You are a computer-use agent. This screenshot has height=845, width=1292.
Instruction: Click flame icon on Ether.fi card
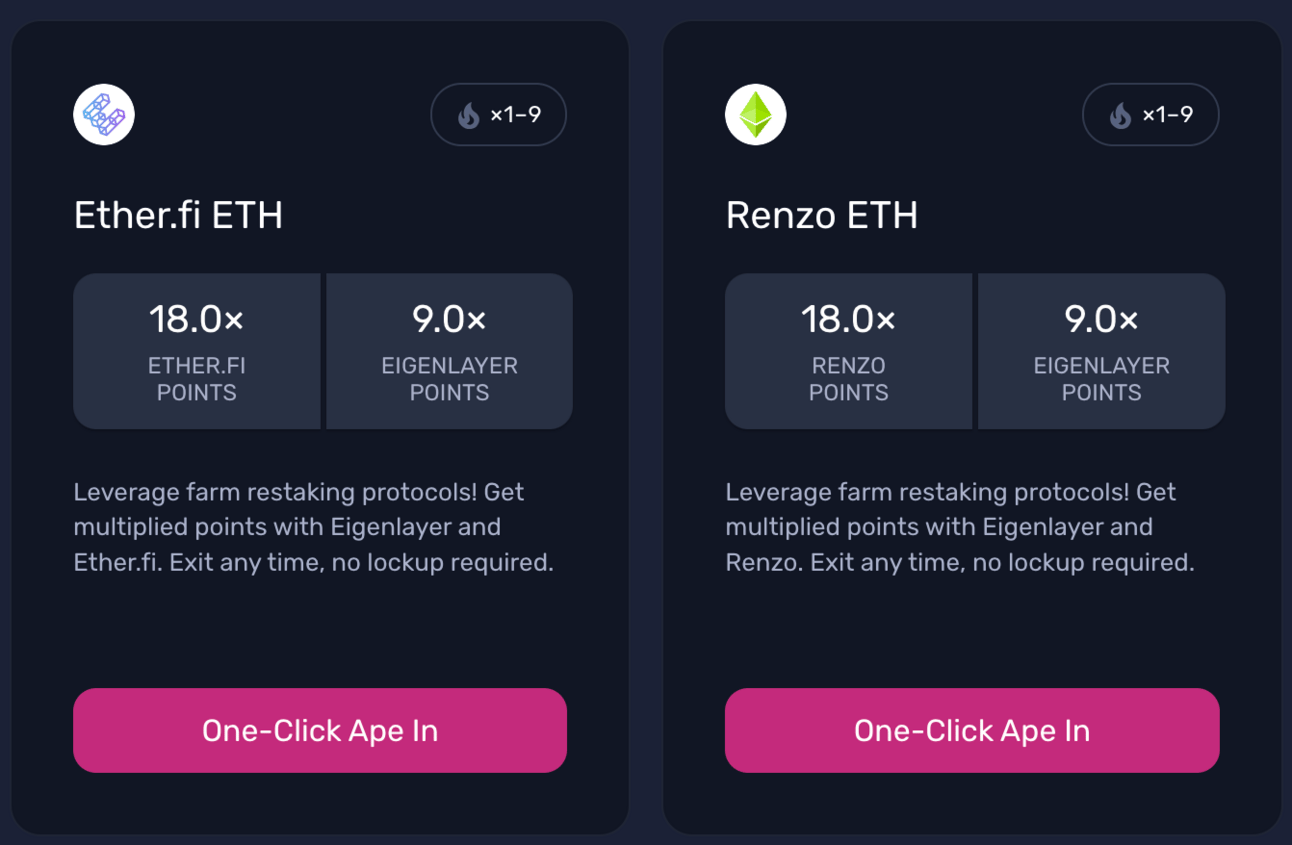469,116
